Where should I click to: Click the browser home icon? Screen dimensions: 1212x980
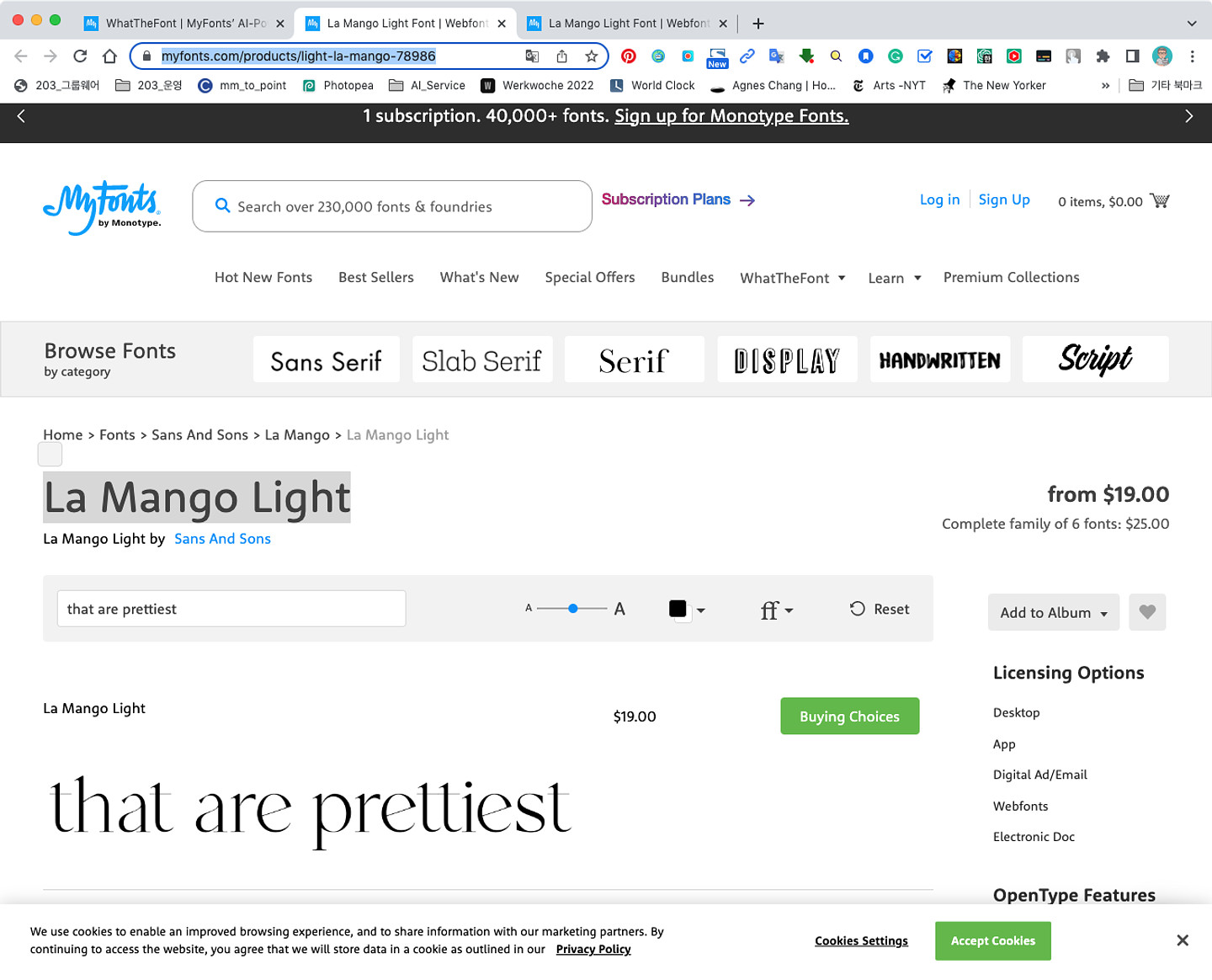tap(109, 56)
